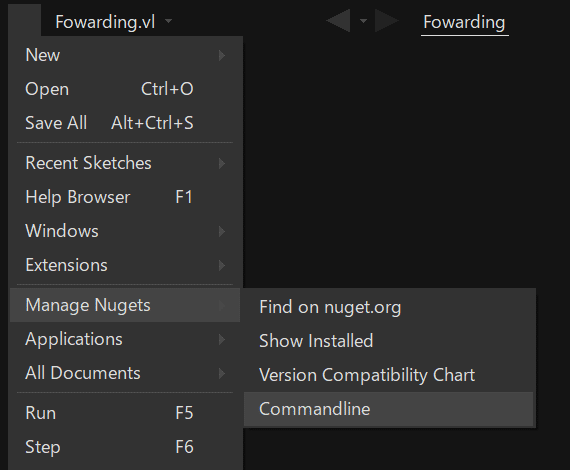Open the Fowarding.vl document dropdown arrow
Screen dimensions: 570x470
pos(168,21)
